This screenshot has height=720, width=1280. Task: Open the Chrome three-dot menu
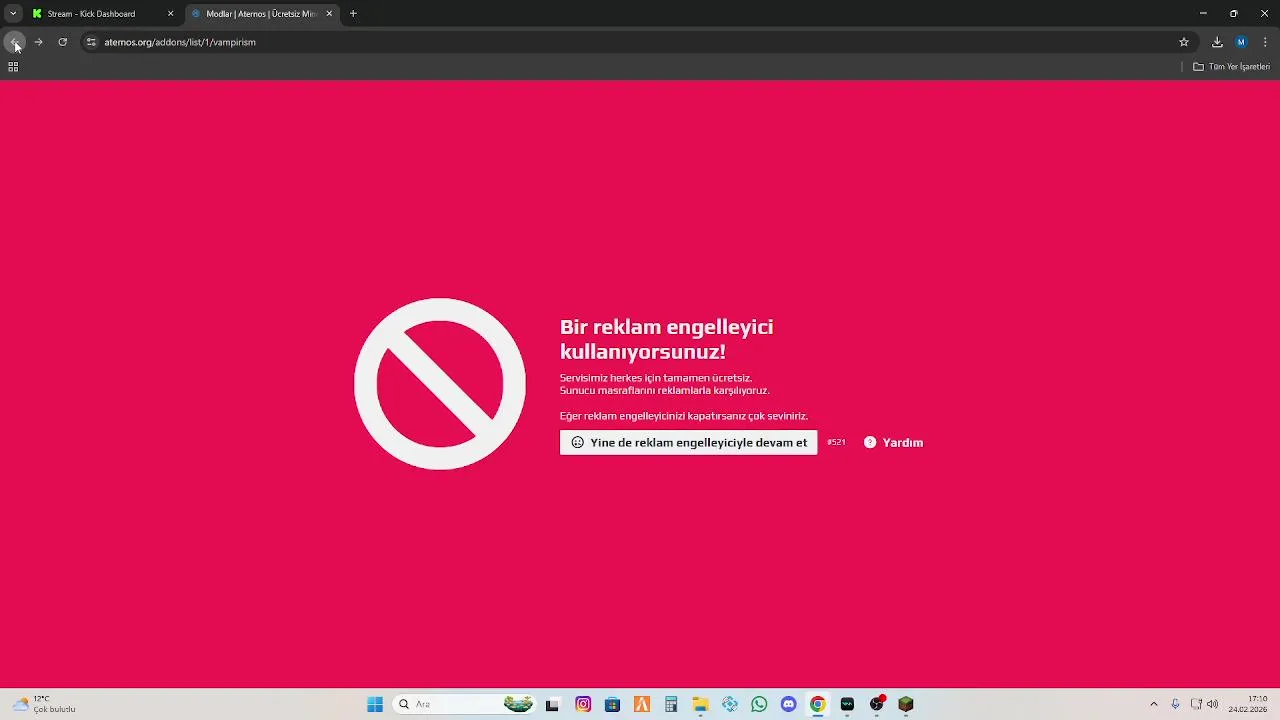point(1265,42)
